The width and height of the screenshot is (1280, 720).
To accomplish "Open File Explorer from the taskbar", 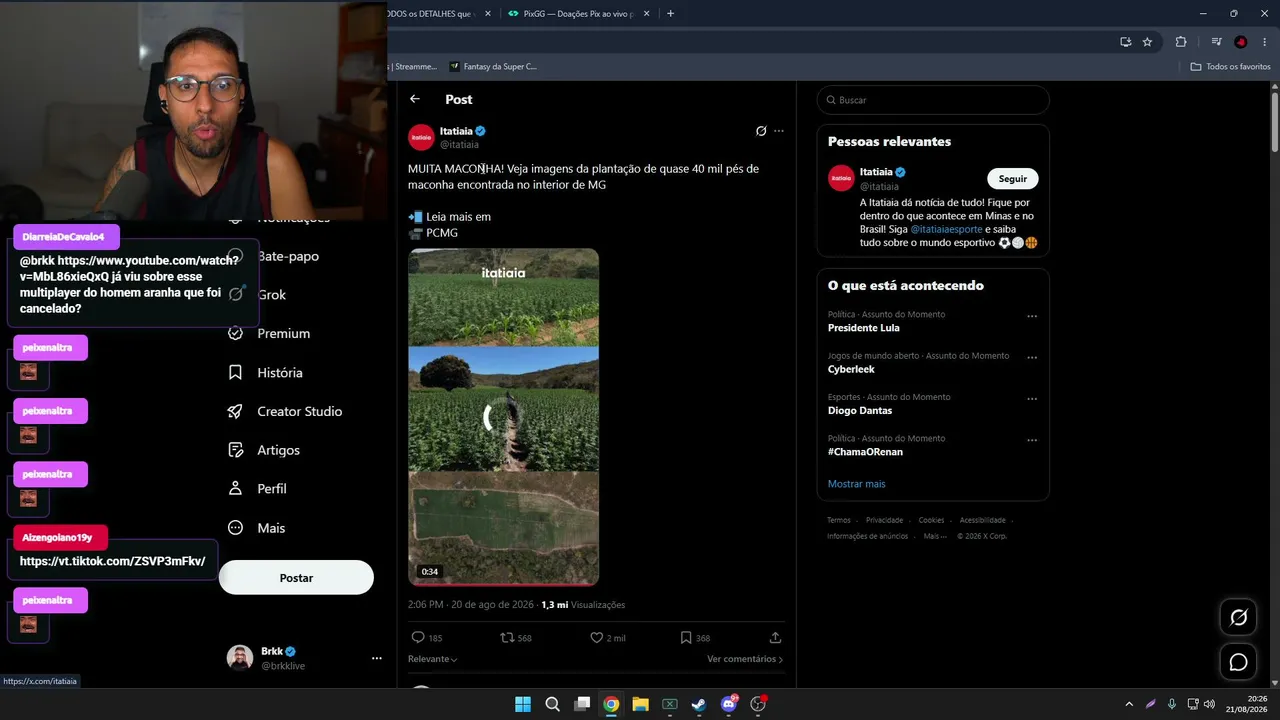I will [640, 704].
